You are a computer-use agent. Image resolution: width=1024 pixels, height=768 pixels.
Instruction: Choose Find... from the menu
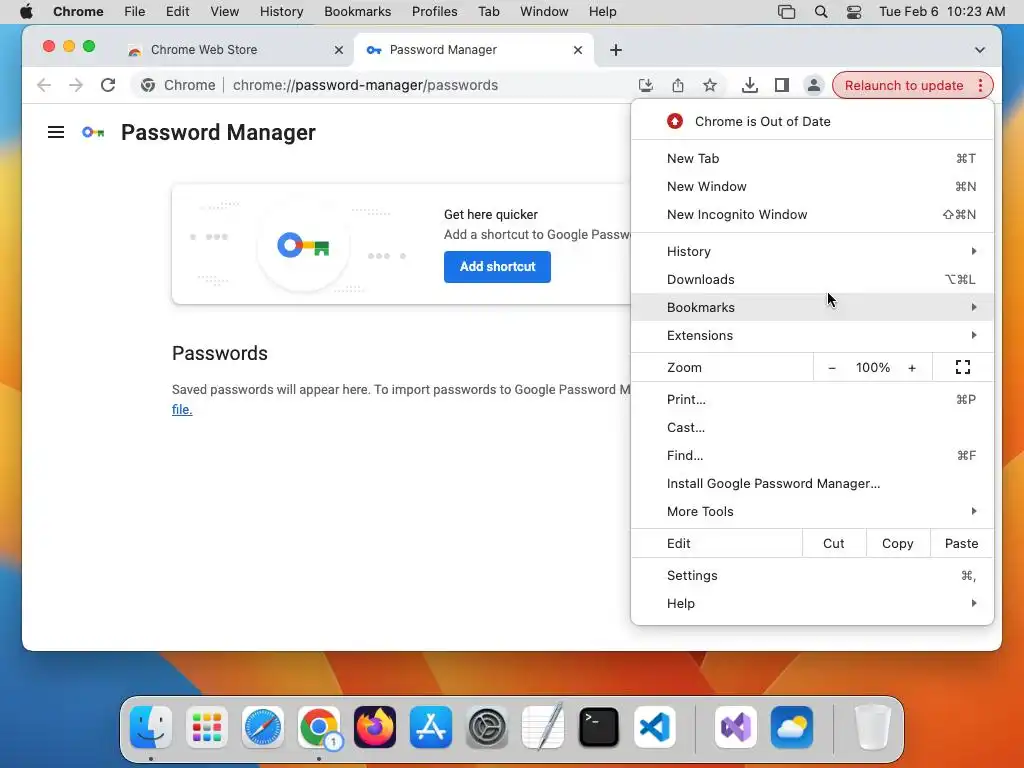coord(812,456)
